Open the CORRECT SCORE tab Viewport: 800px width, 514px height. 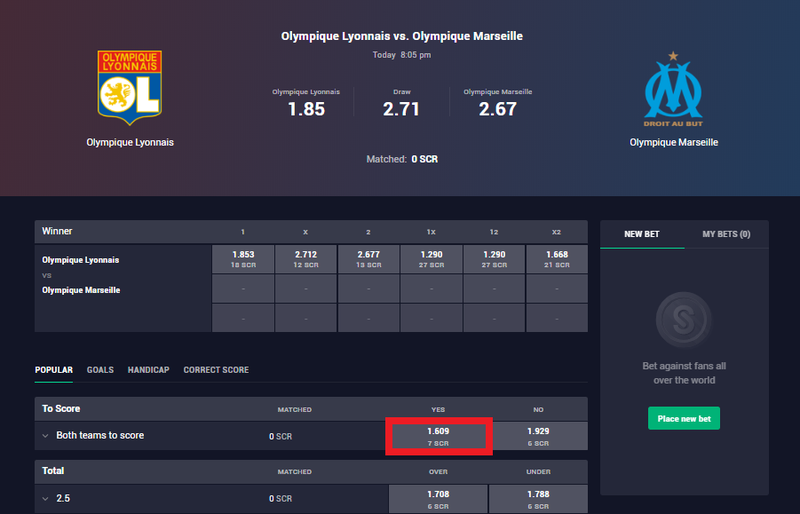pos(216,370)
